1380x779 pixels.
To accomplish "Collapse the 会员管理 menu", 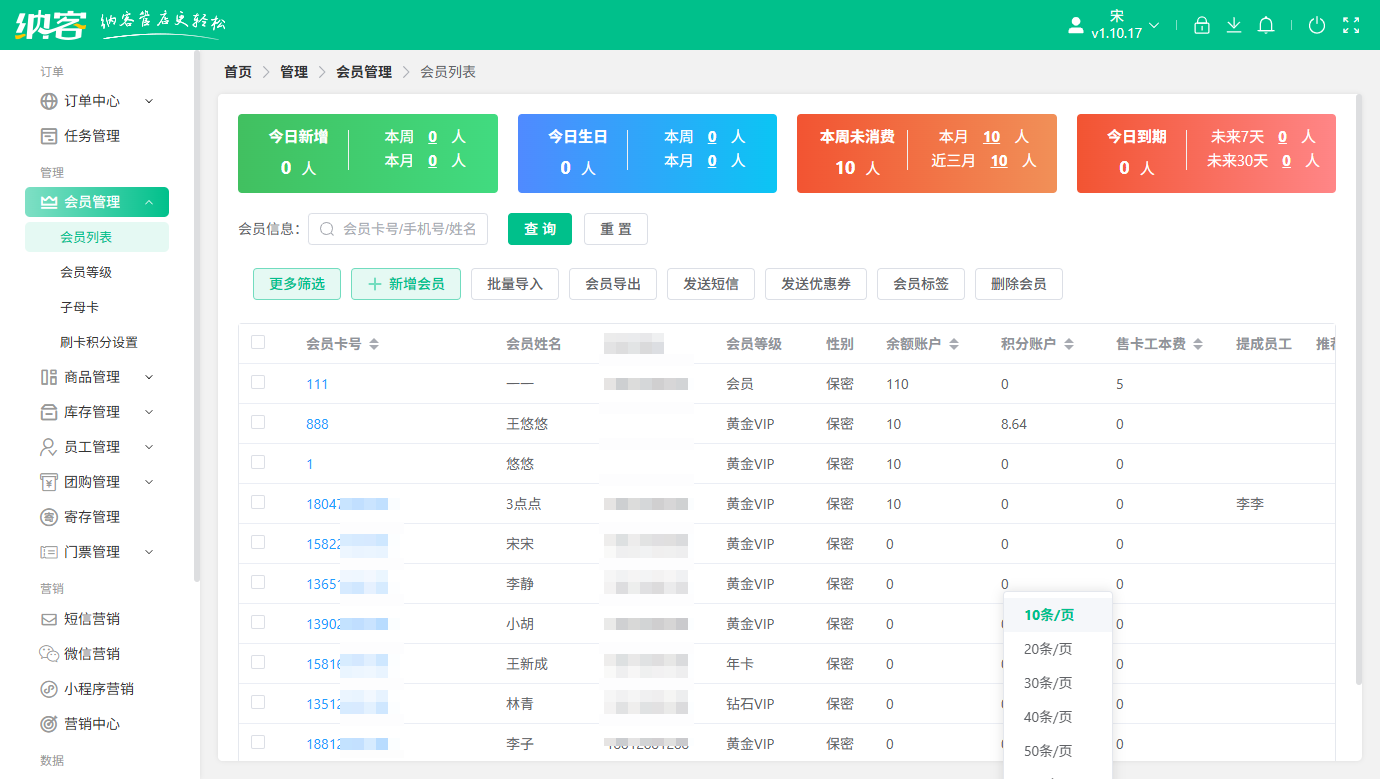I will 96,201.
